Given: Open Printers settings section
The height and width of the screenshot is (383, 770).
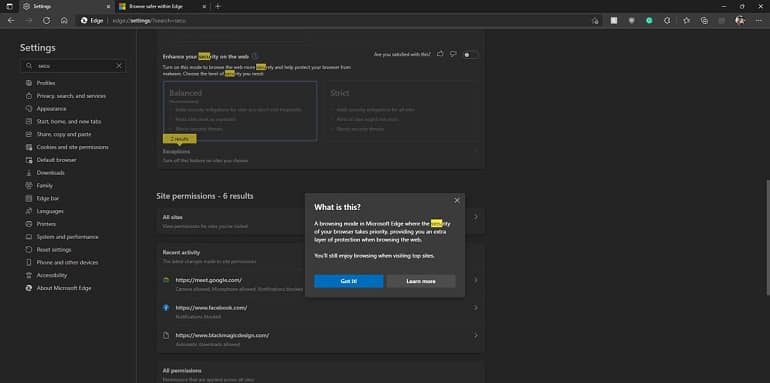Looking at the screenshot, I should pyautogui.click(x=46, y=224).
